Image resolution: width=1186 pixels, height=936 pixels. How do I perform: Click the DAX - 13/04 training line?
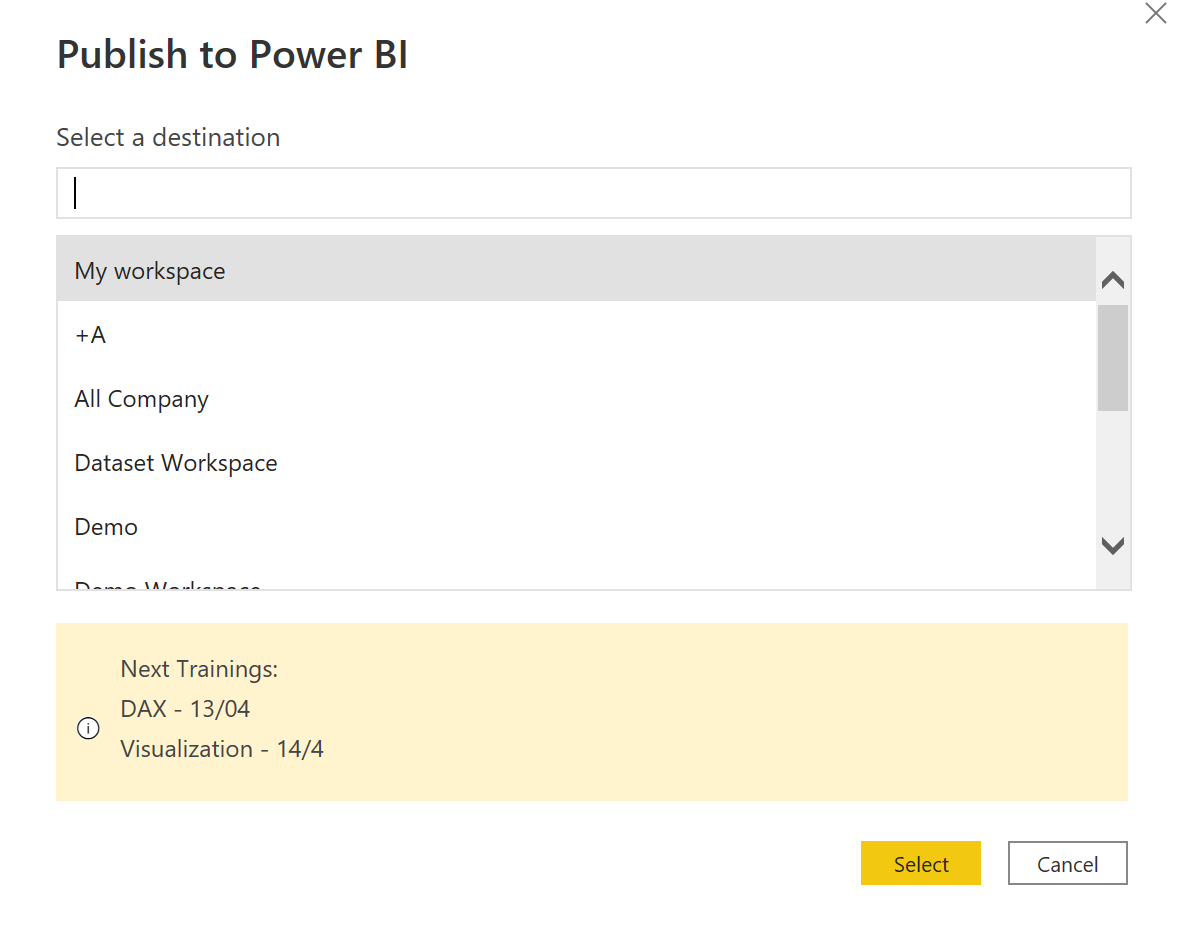click(x=185, y=709)
